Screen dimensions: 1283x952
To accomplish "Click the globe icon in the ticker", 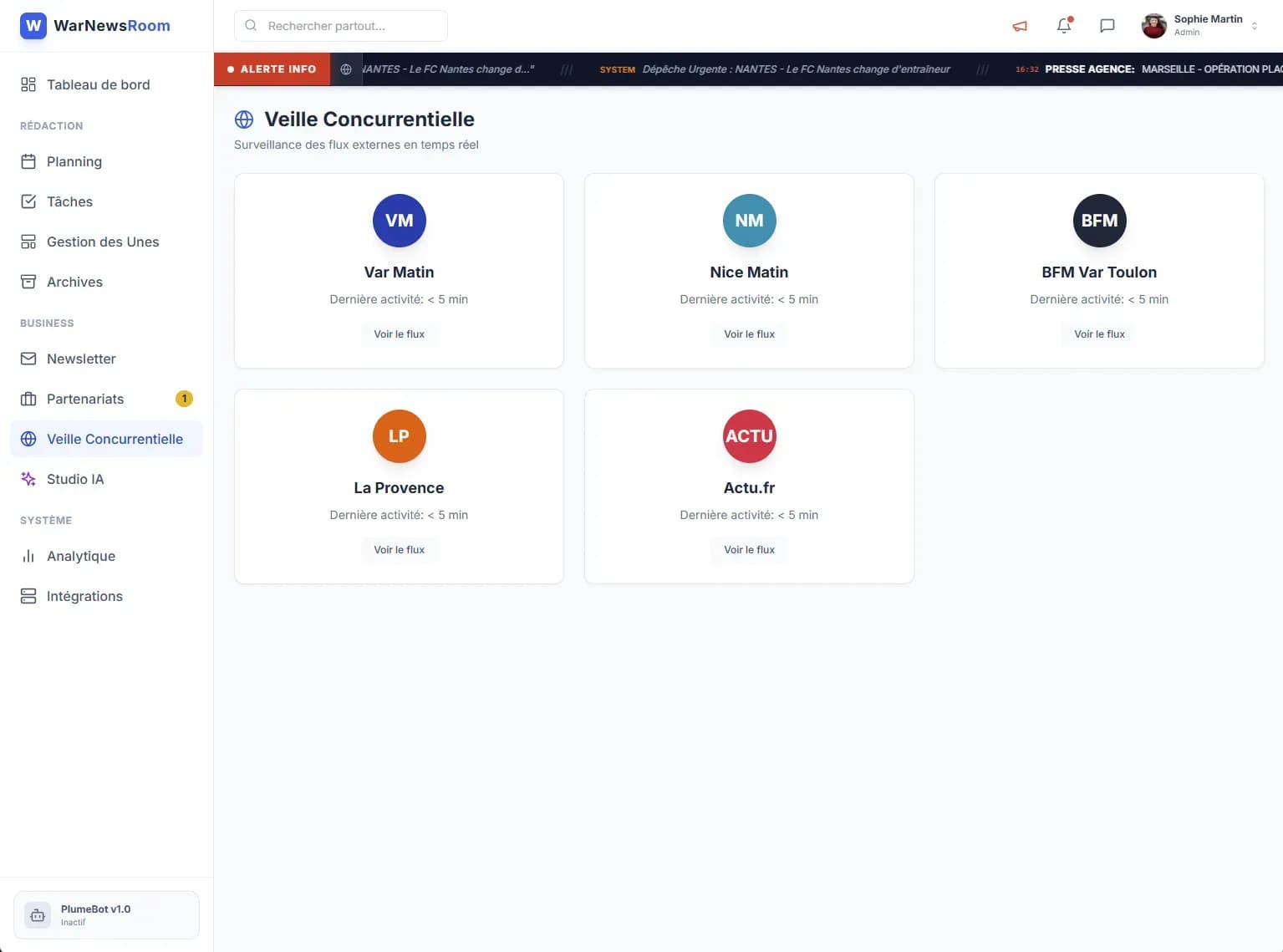I will pos(346,69).
